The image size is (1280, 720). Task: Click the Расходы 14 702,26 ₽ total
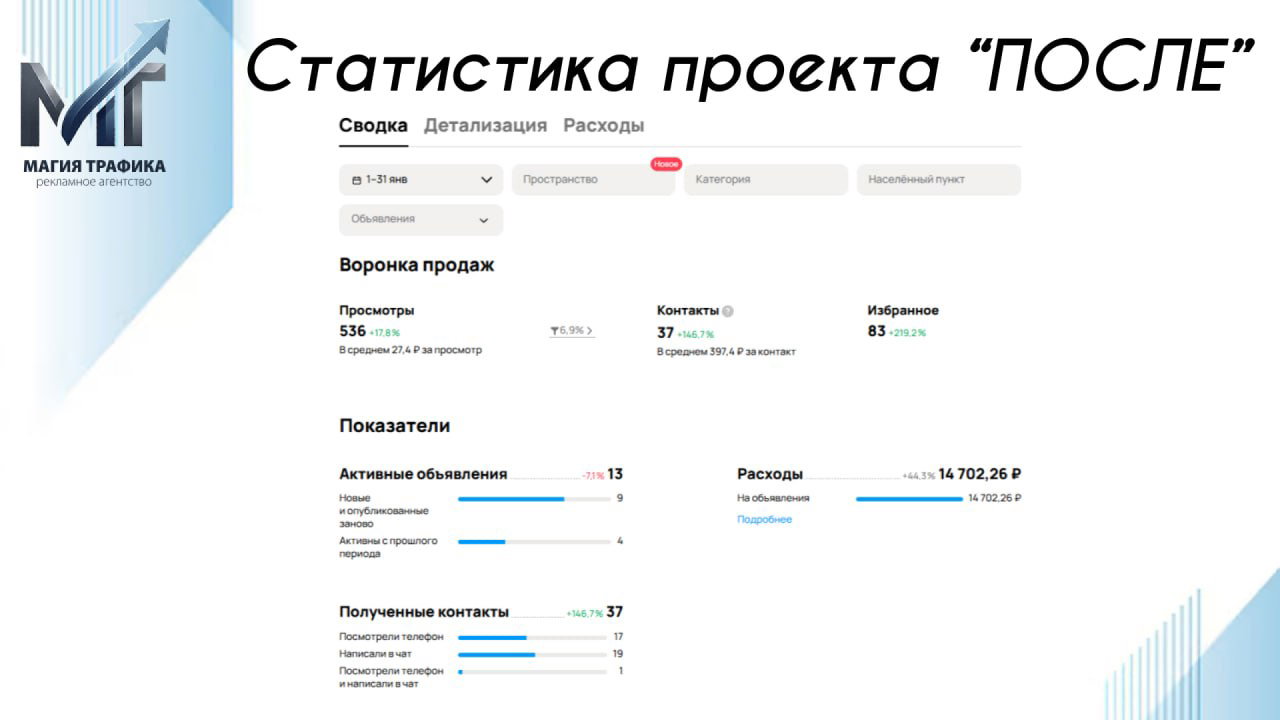pos(979,474)
